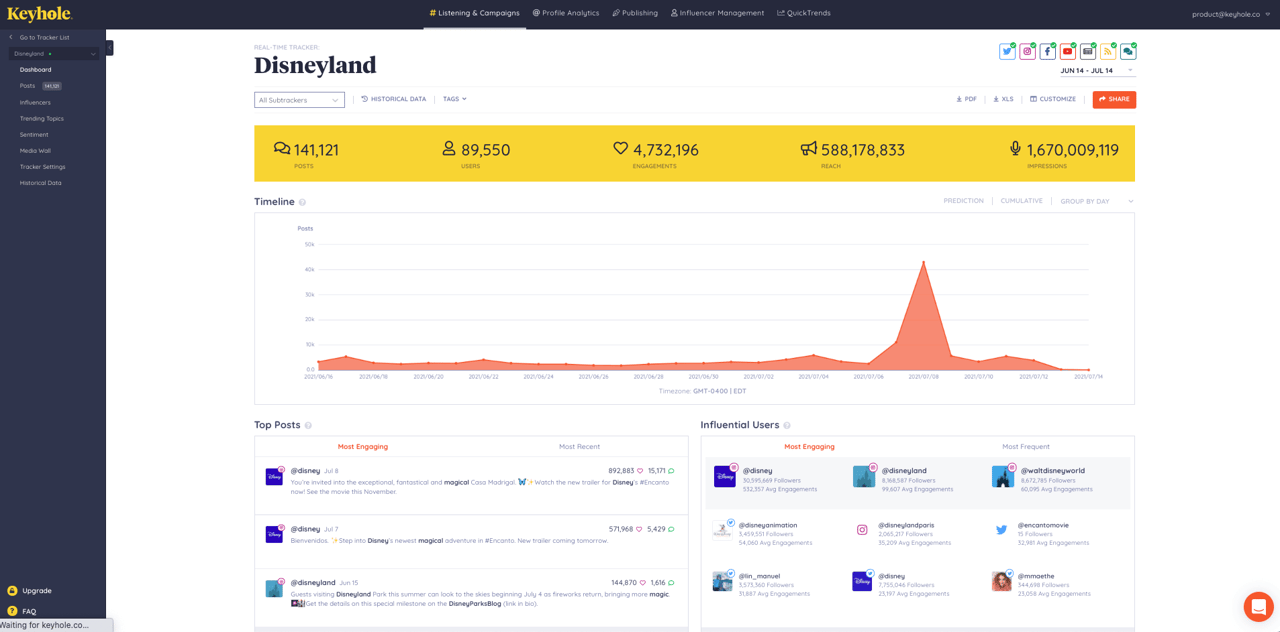Toggle the Twitter source filter icon
Image resolution: width=1280 pixels, height=632 pixels.
[1007, 52]
